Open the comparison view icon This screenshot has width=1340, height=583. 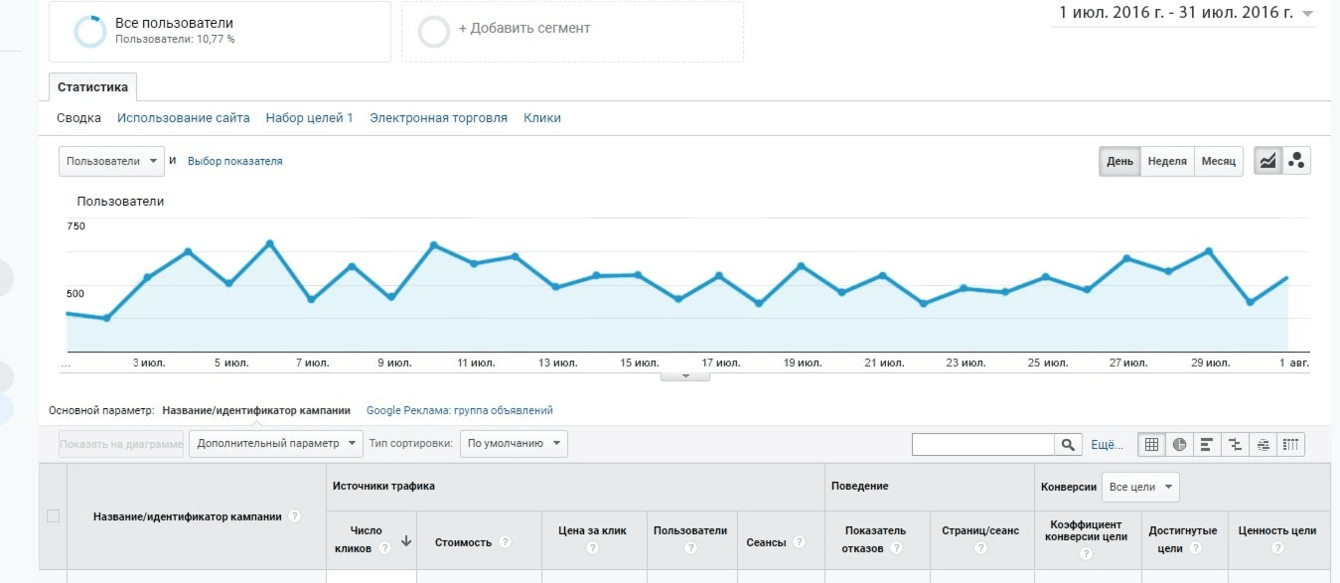point(1235,444)
